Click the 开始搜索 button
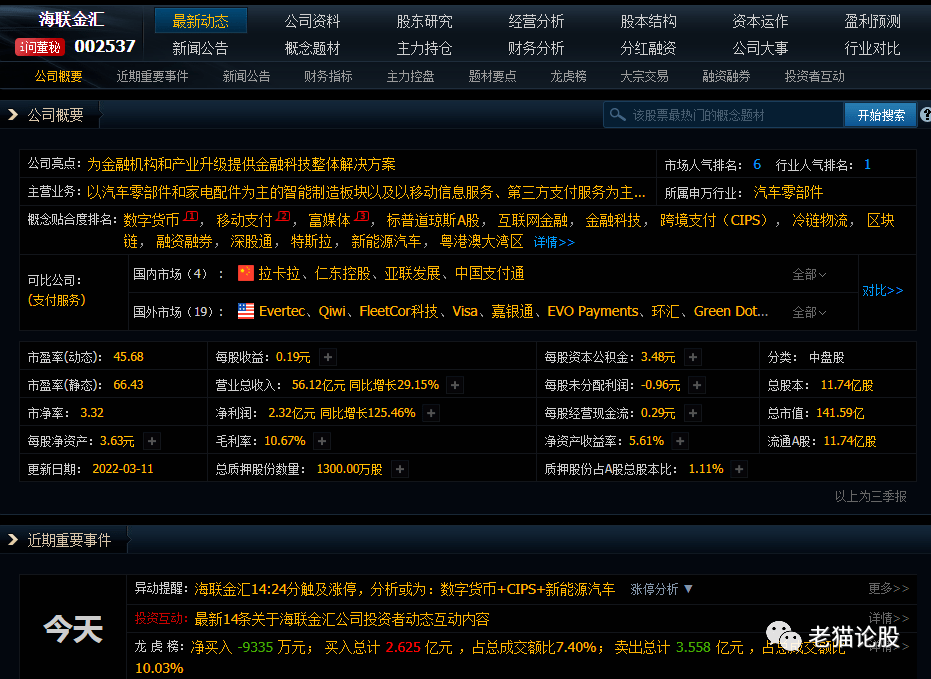The image size is (931, 679). tap(881, 115)
